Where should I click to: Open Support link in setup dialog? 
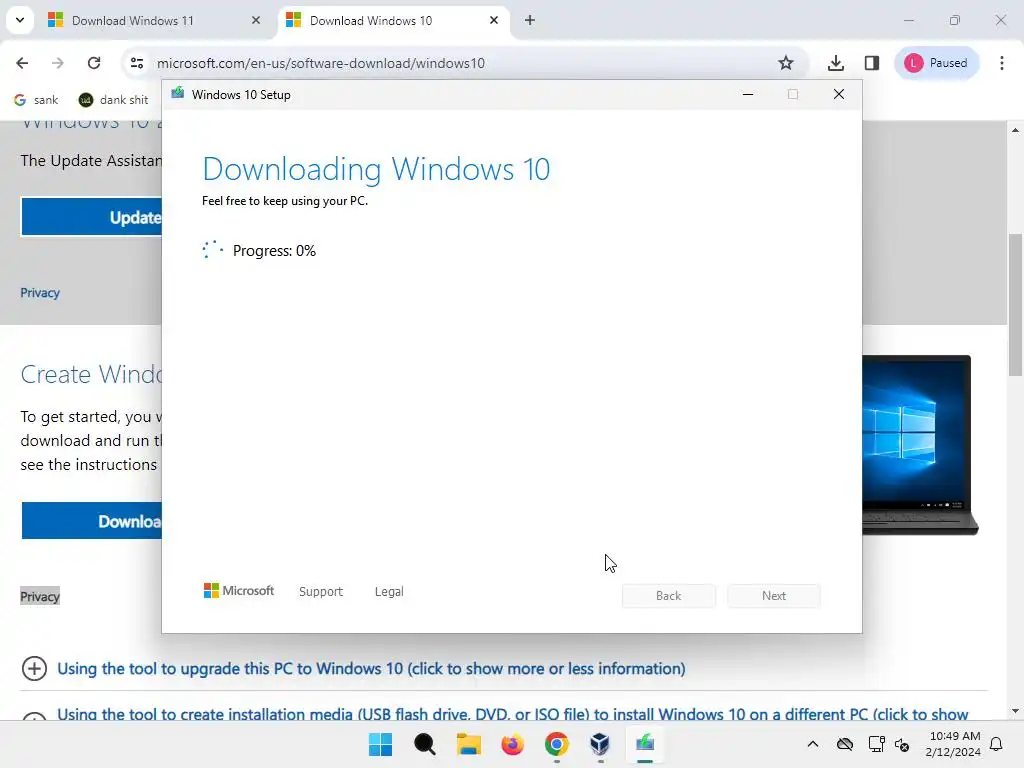(x=321, y=592)
